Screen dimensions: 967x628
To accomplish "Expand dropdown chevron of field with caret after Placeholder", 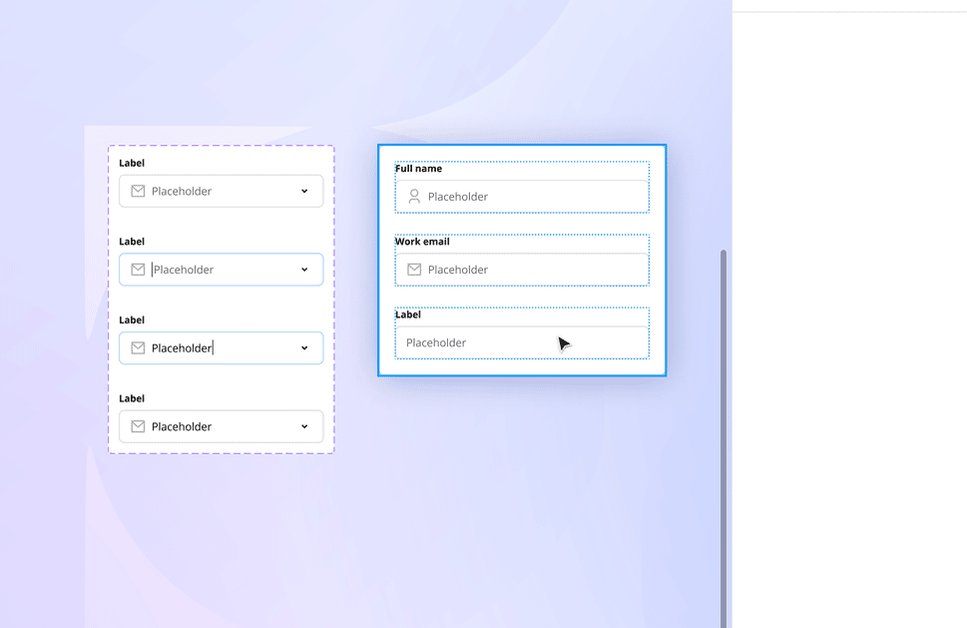I will point(304,348).
